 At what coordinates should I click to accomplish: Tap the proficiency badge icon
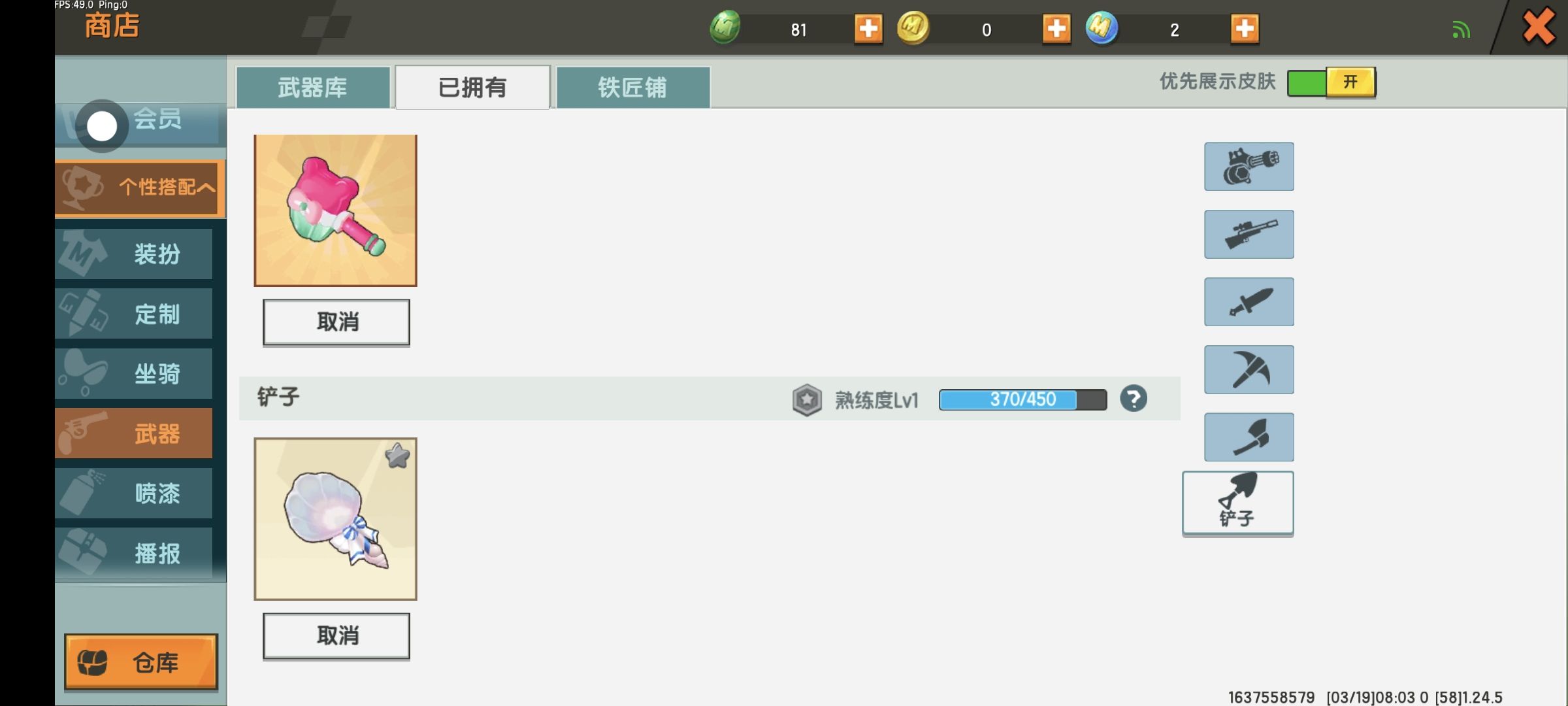click(x=807, y=399)
